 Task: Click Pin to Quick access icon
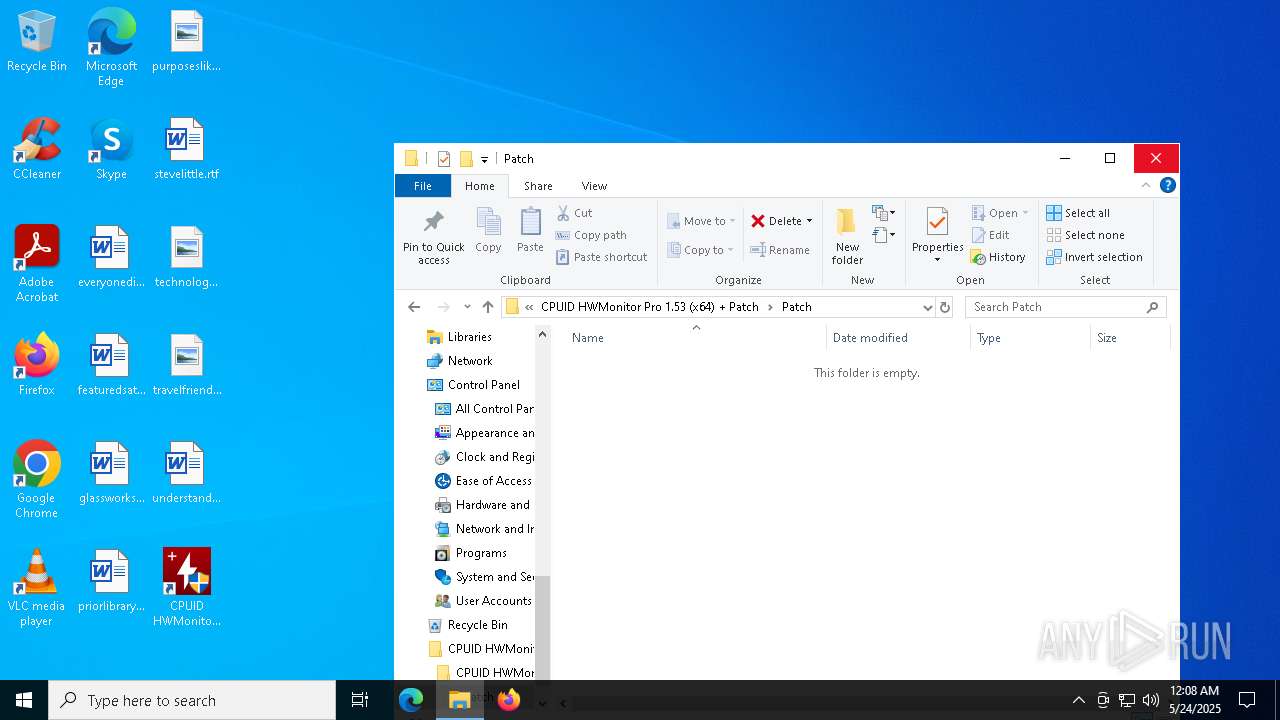click(x=434, y=222)
